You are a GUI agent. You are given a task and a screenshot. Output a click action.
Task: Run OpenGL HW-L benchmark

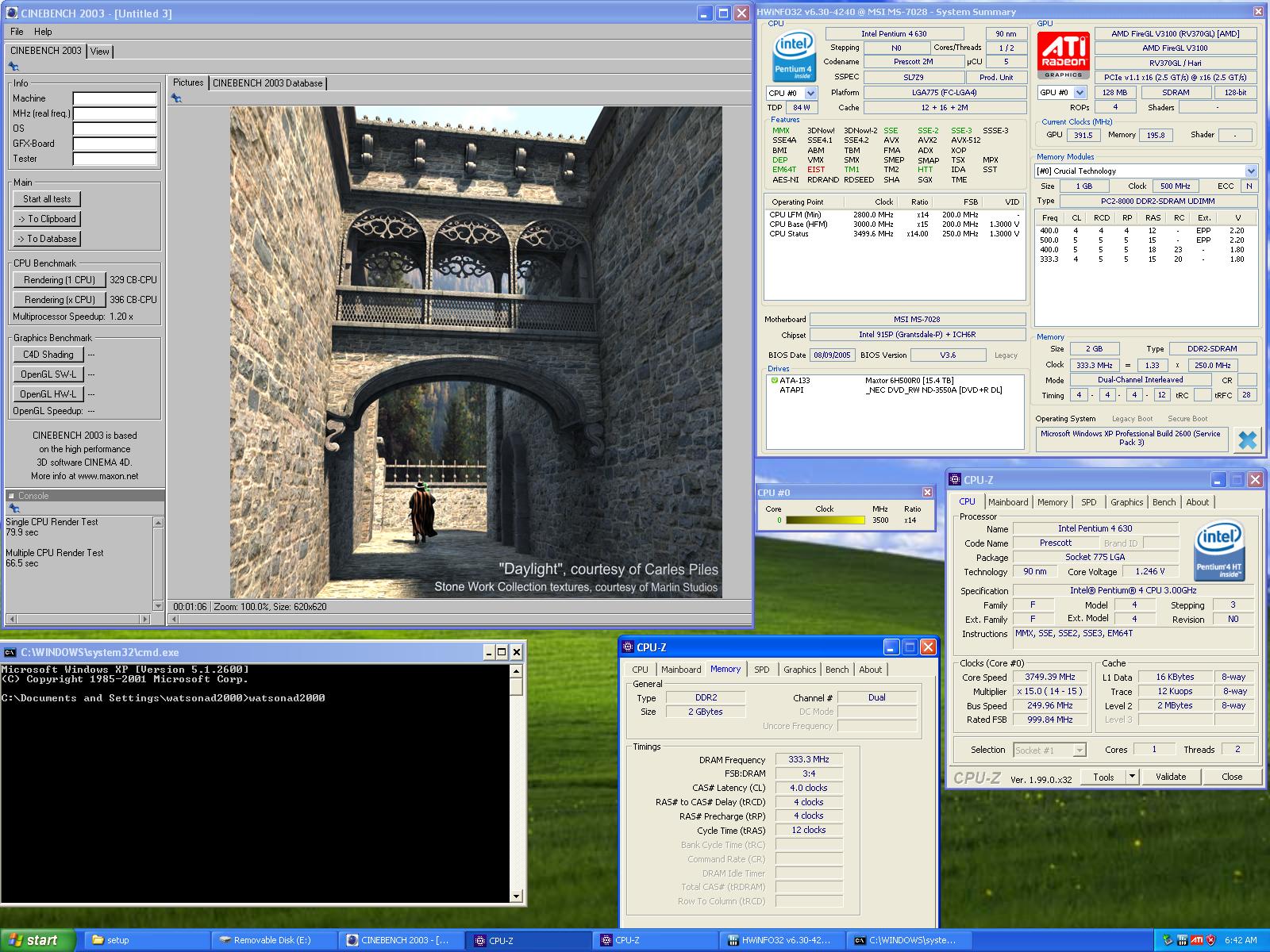48,394
